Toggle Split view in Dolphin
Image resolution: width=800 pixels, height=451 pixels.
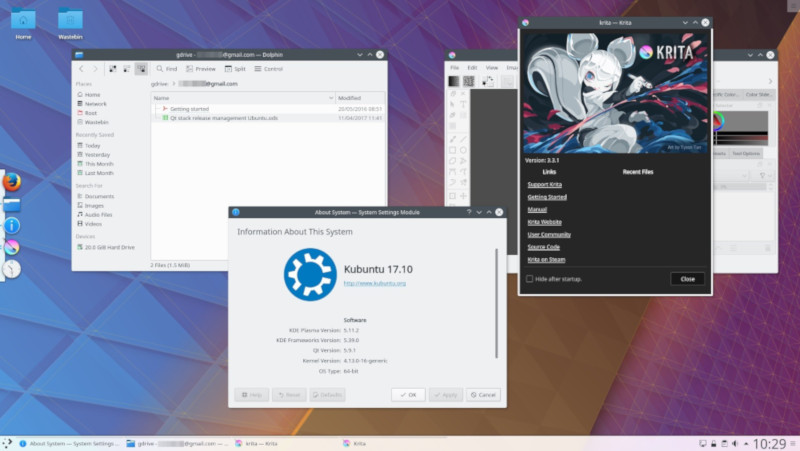coord(236,69)
